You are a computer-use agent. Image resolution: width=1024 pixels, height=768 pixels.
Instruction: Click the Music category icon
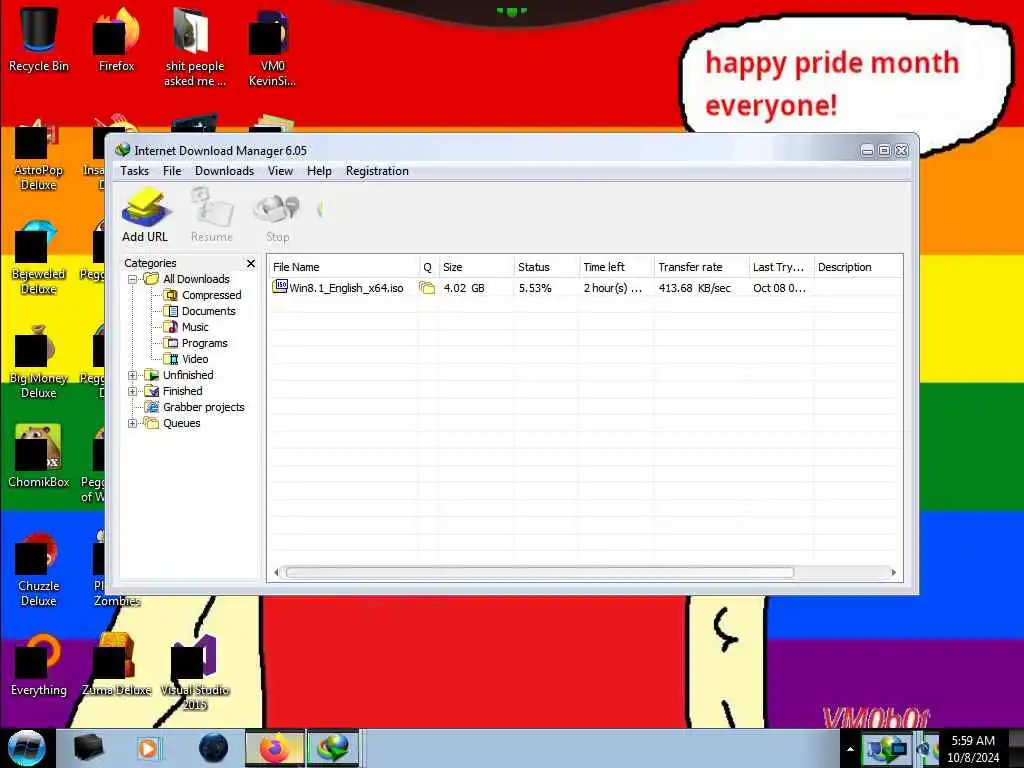point(171,327)
